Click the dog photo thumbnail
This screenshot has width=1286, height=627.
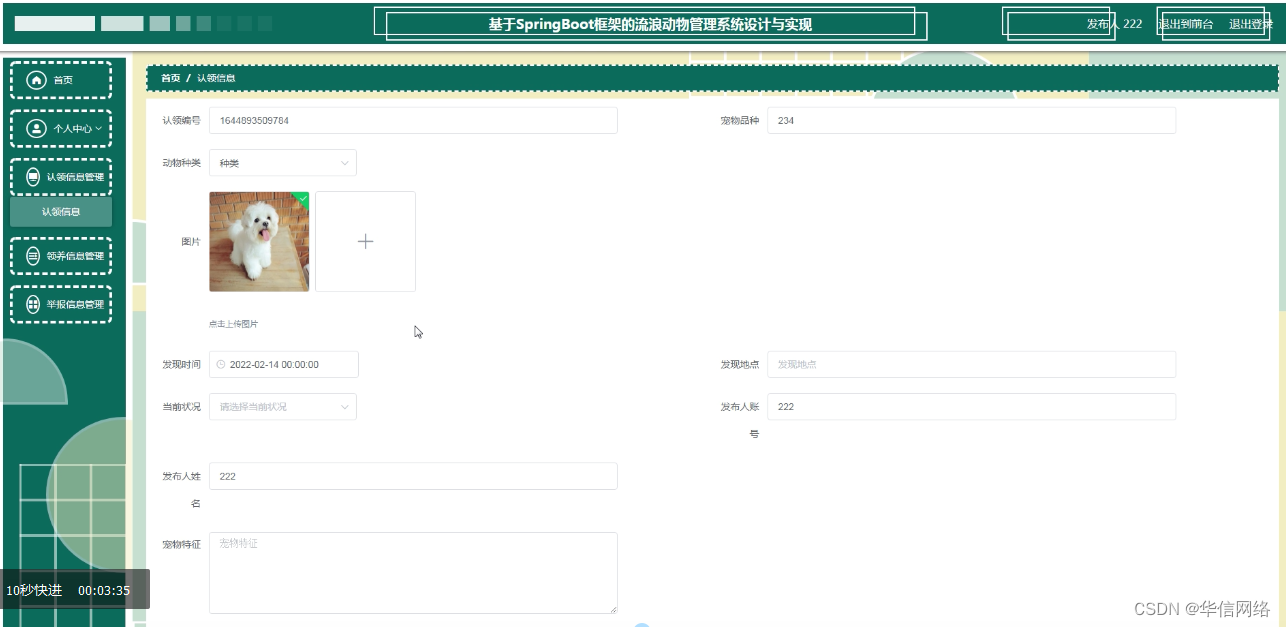click(258, 241)
